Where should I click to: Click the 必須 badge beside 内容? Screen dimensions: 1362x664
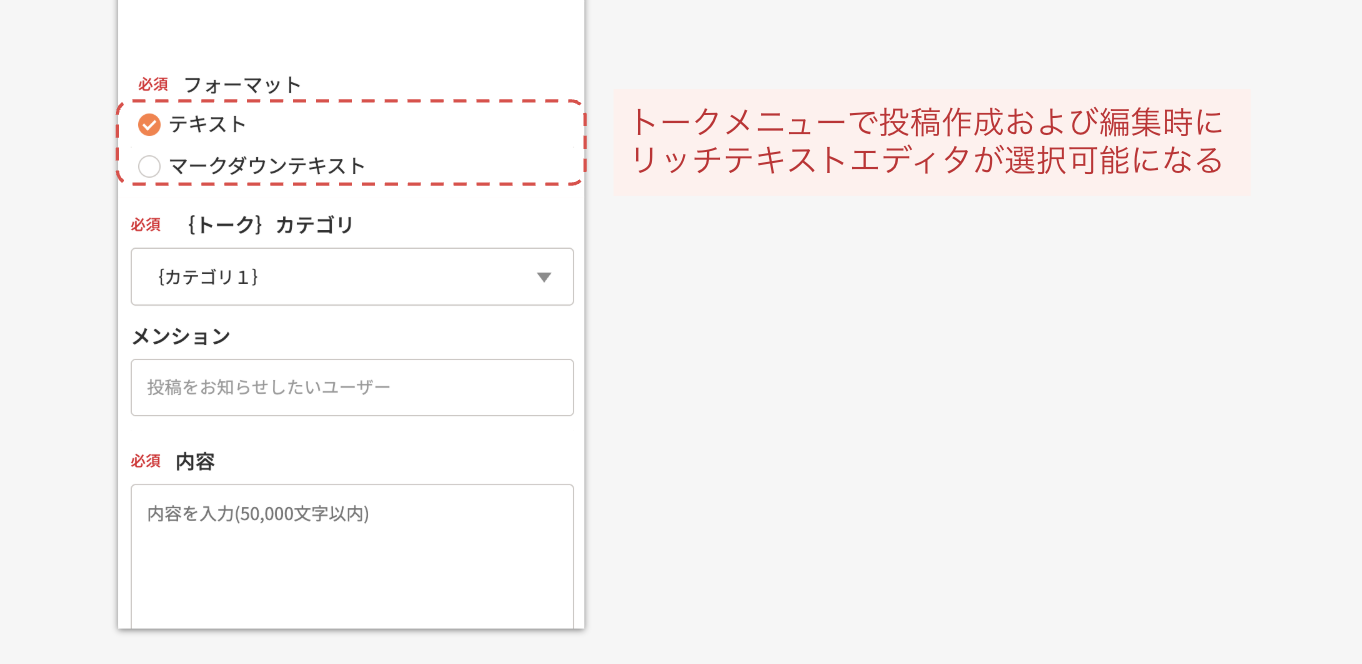tap(146, 461)
